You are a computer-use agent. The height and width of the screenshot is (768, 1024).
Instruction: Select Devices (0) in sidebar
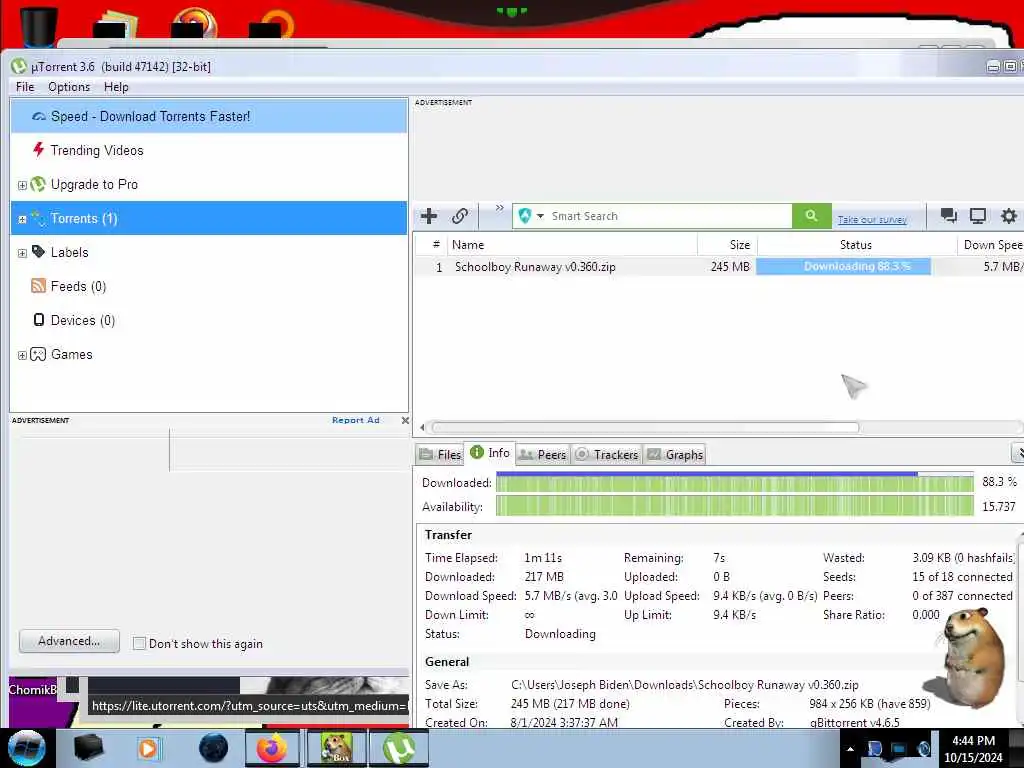209,320
